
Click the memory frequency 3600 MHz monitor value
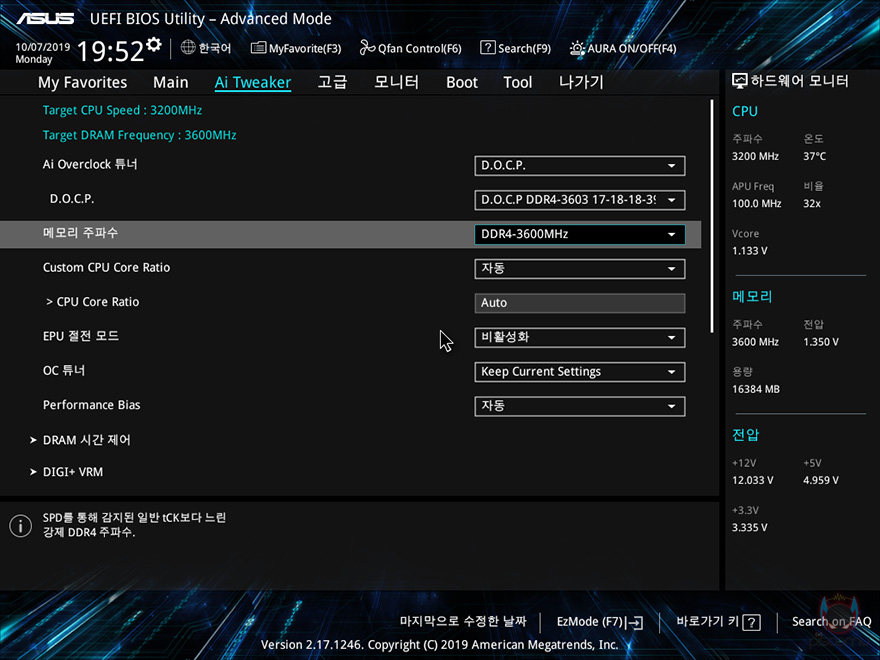755,342
